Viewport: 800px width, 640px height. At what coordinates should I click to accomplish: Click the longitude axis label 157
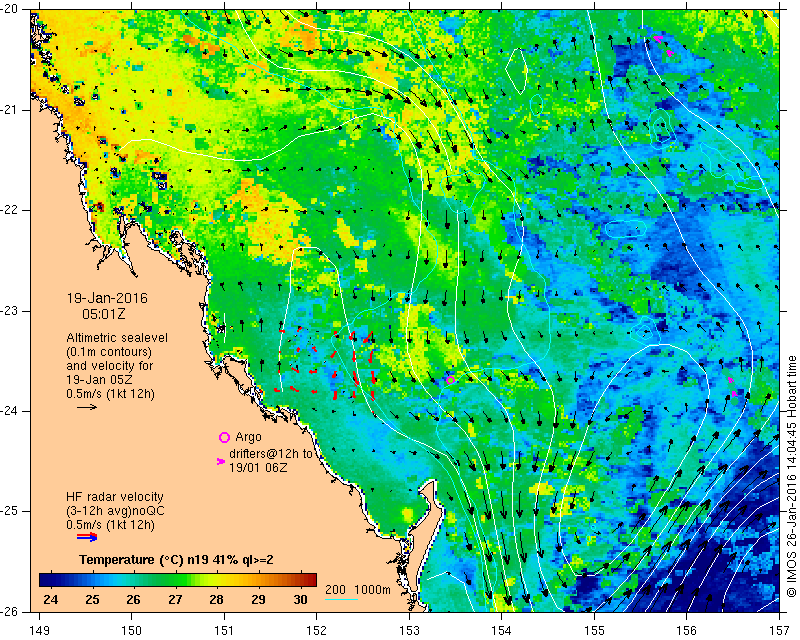[x=780, y=631]
